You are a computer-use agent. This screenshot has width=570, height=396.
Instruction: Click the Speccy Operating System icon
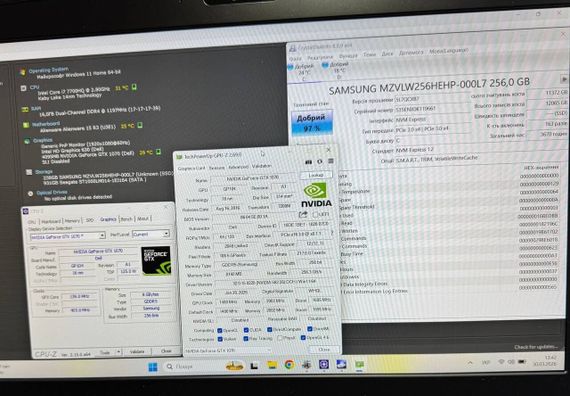tap(23, 72)
